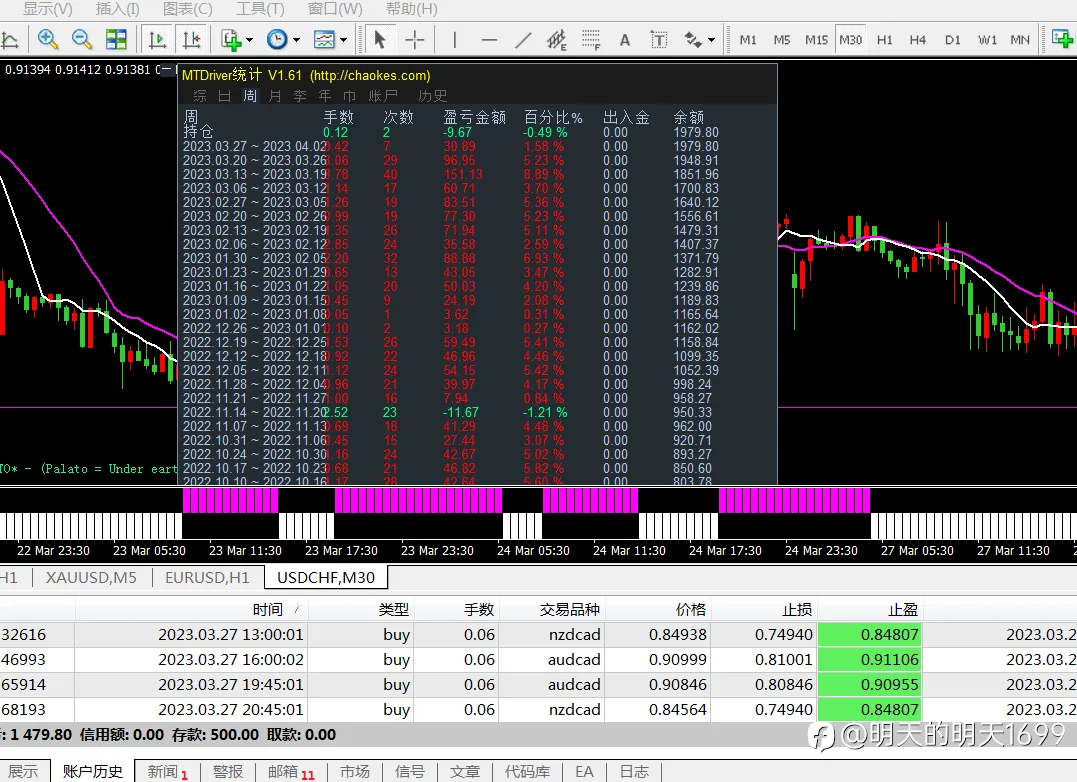1077x782 pixels.
Task: Open the Periods clock dropdown arrow
Action: (297, 40)
